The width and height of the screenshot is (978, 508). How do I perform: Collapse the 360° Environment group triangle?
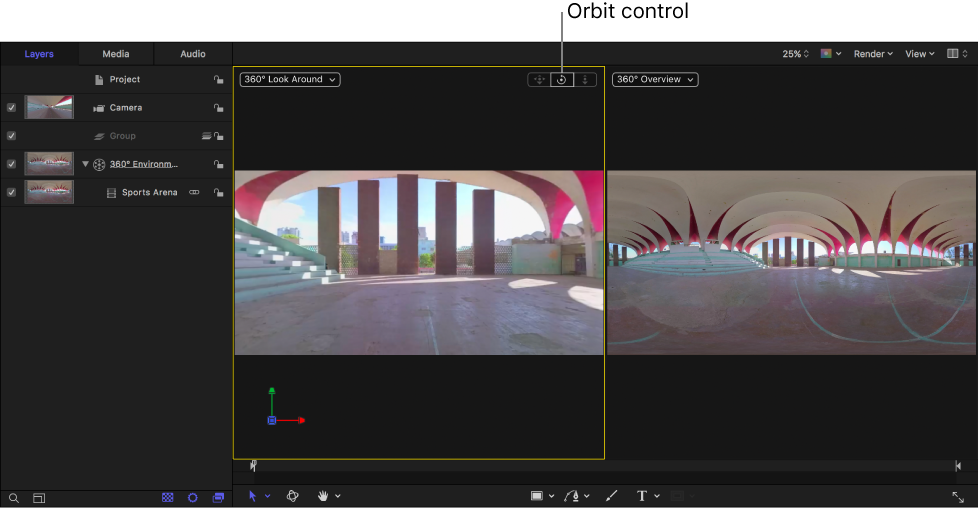85,164
